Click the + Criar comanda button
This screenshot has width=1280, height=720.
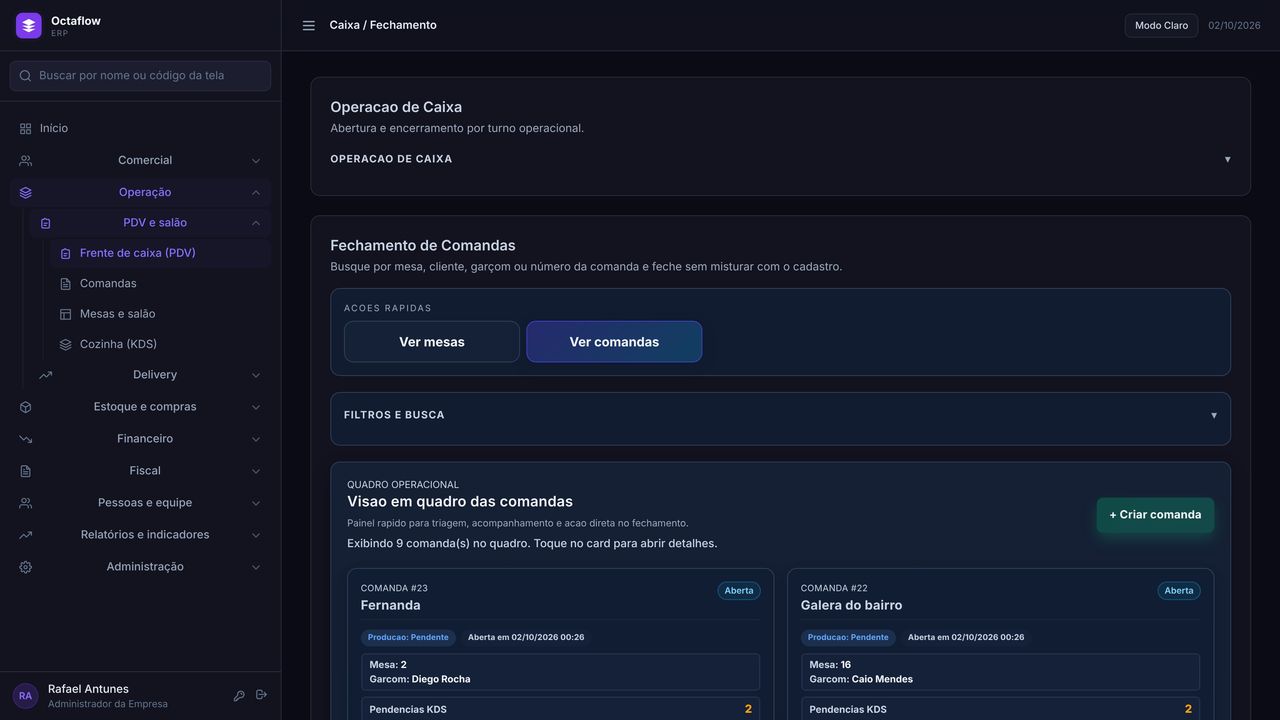tap(1155, 515)
